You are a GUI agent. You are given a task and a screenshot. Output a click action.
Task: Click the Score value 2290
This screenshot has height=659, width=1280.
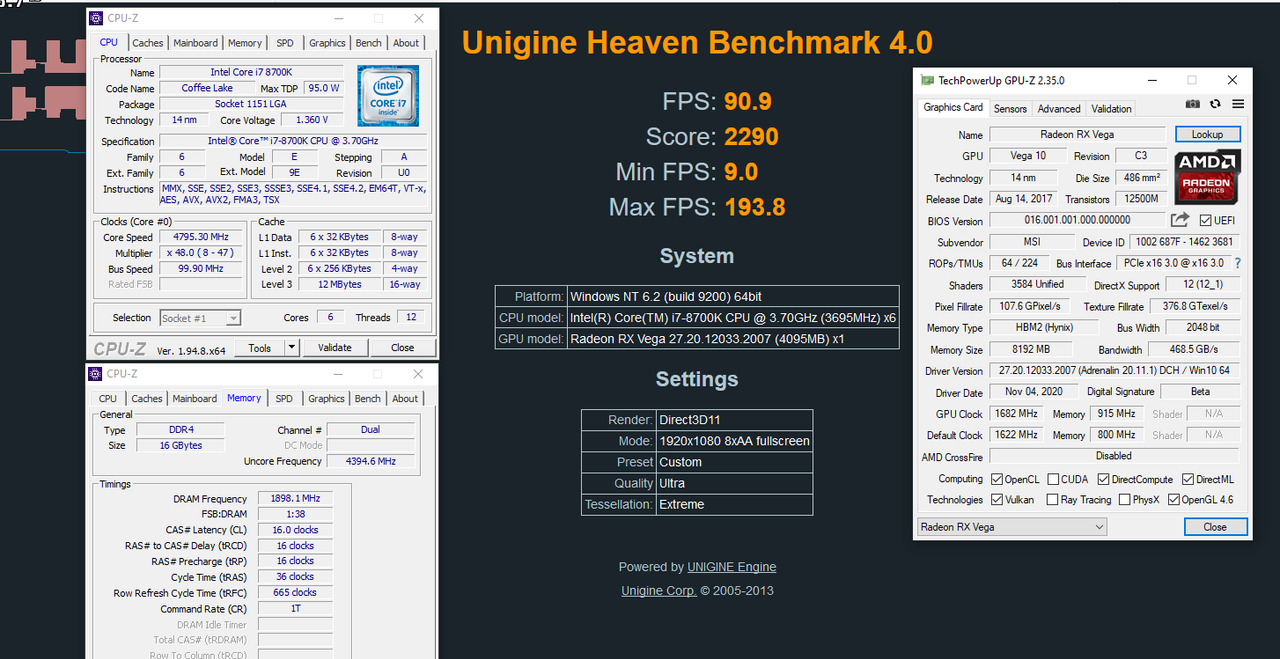pos(751,137)
